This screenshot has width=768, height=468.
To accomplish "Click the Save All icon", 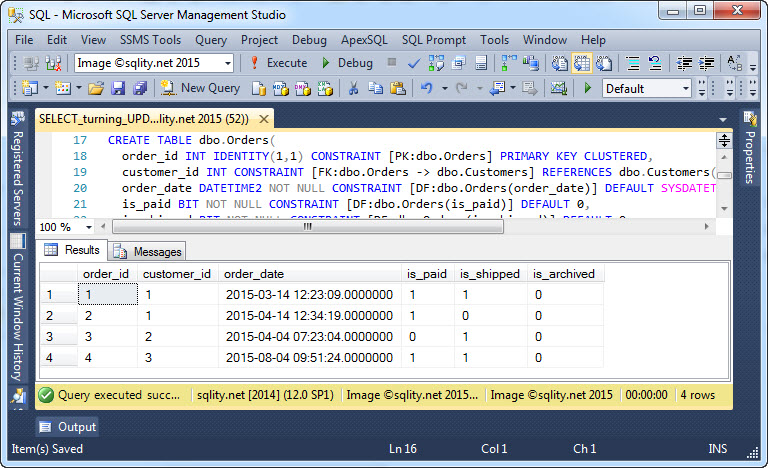I will [139, 88].
